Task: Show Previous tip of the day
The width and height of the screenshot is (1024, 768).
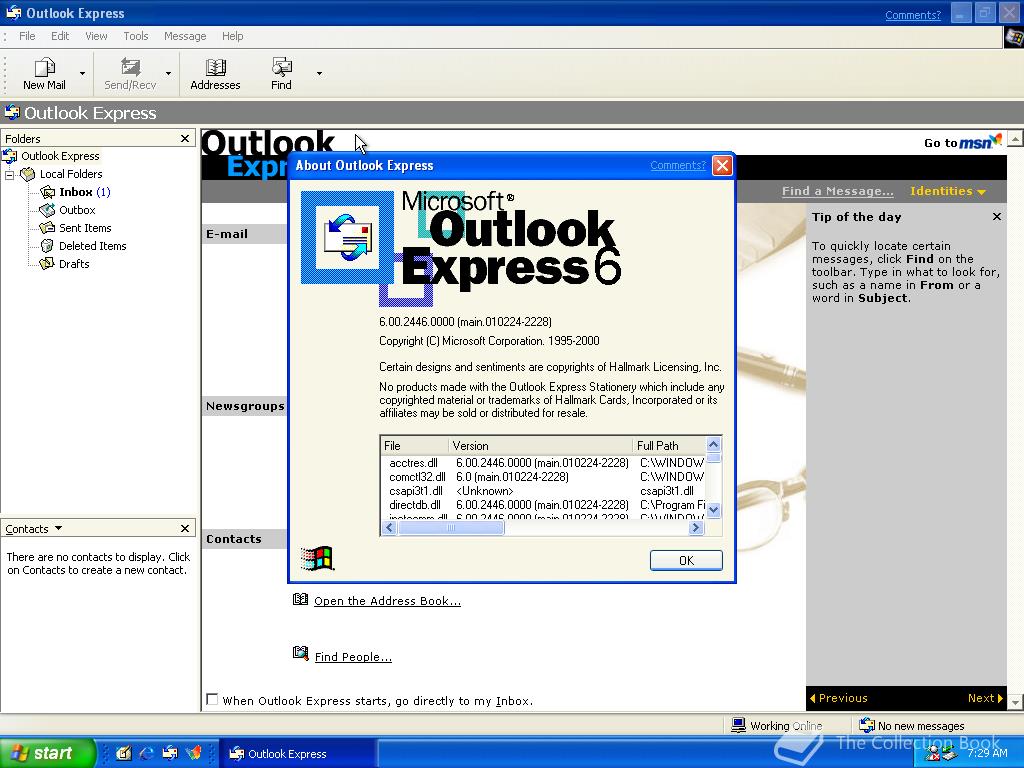Action: 839,698
